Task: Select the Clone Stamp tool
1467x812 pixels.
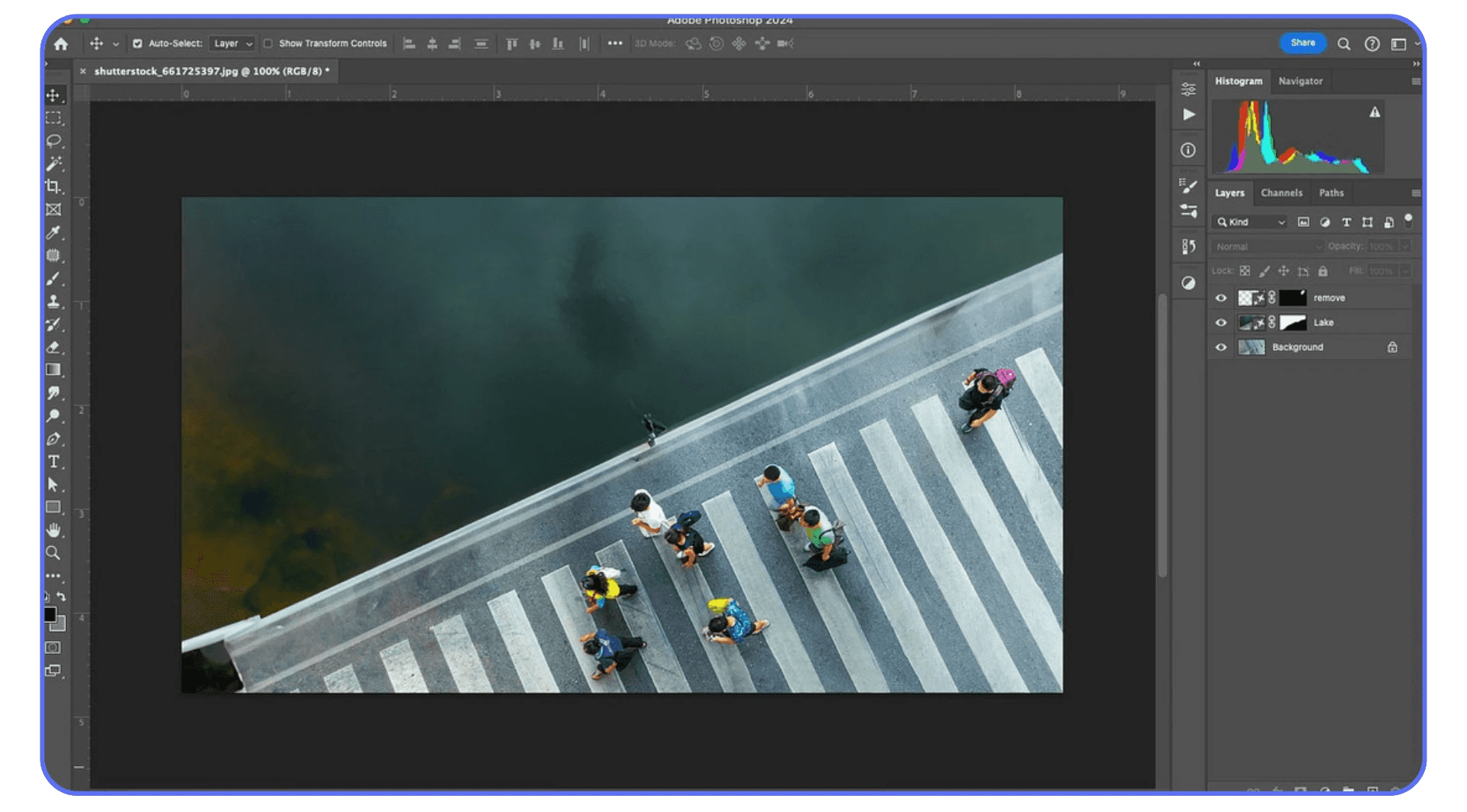Action: [x=53, y=302]
